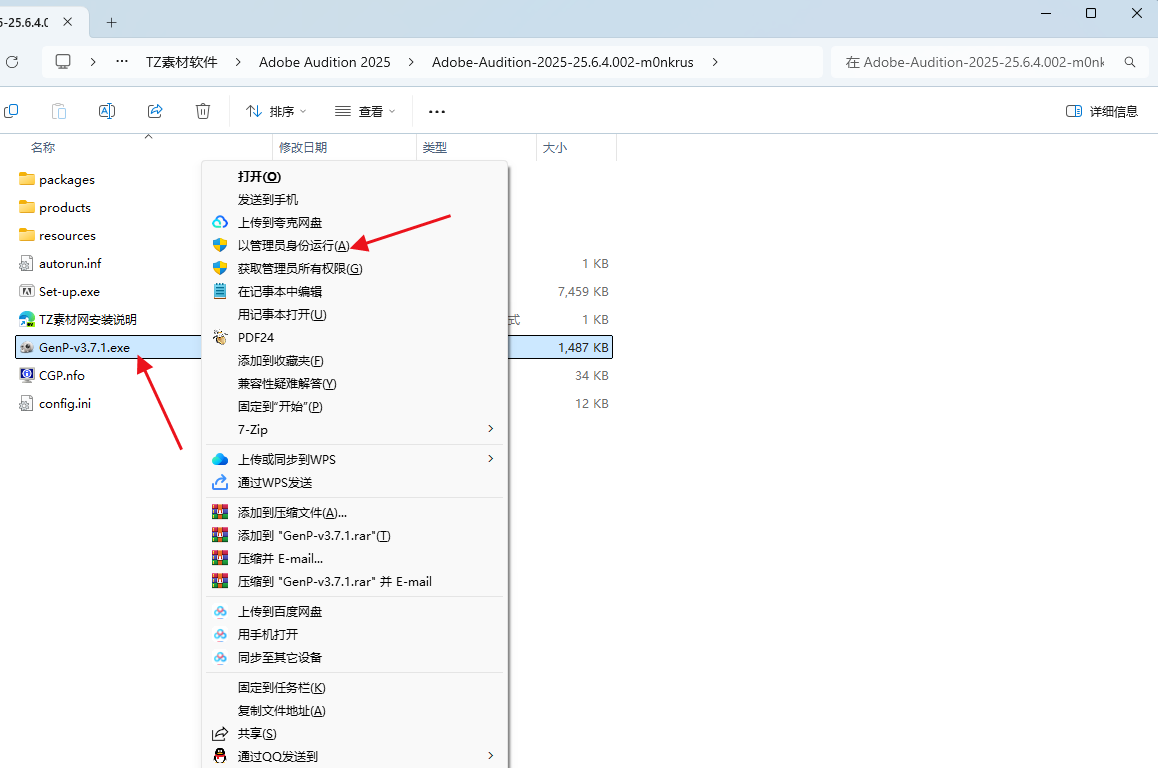This screenshot has width=1158, height=768.
Task: Select 复制文件地址(A)
Action: pyautogui.click(x=355, y=710)
